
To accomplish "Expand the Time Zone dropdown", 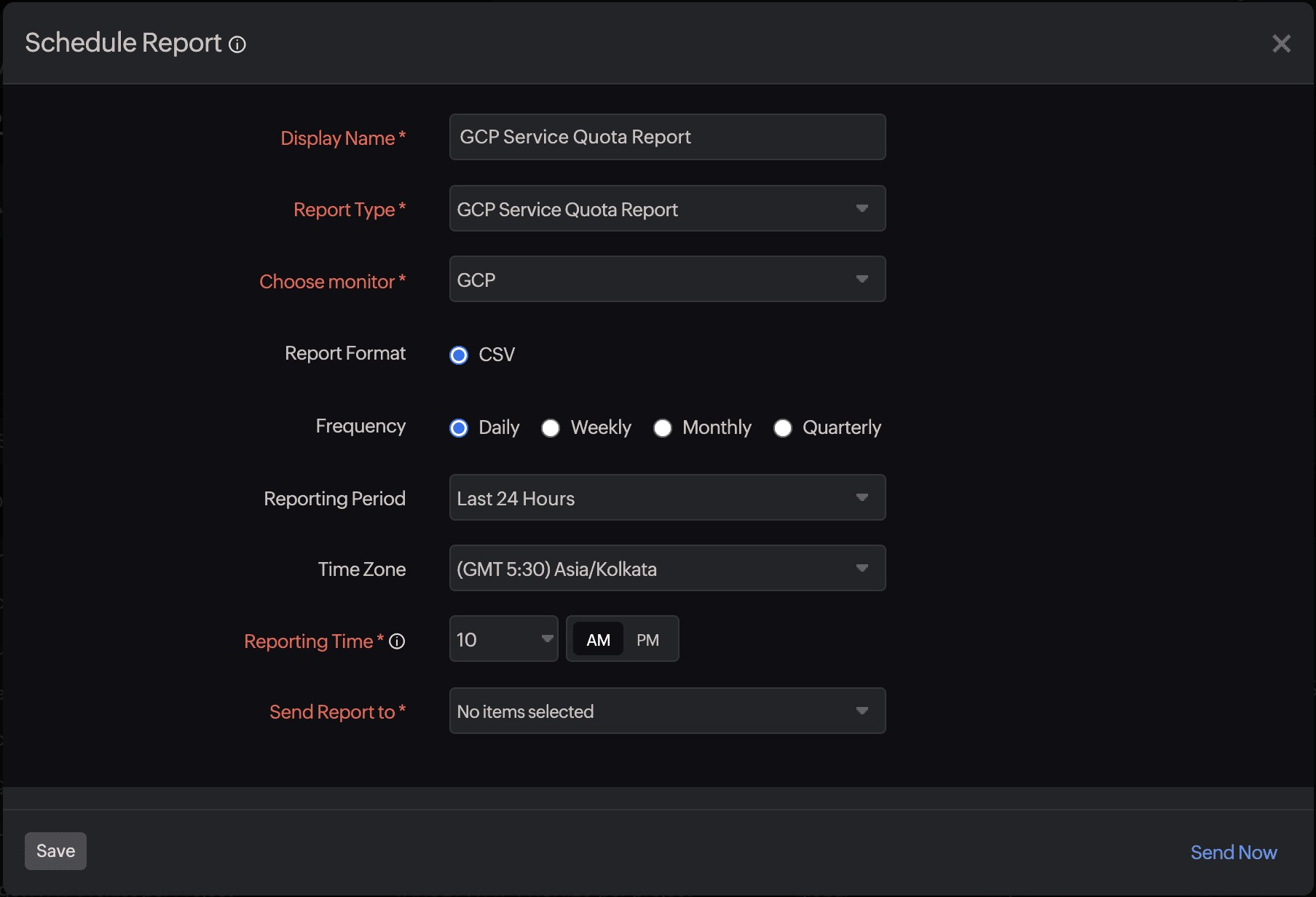I will click(666, 569).
